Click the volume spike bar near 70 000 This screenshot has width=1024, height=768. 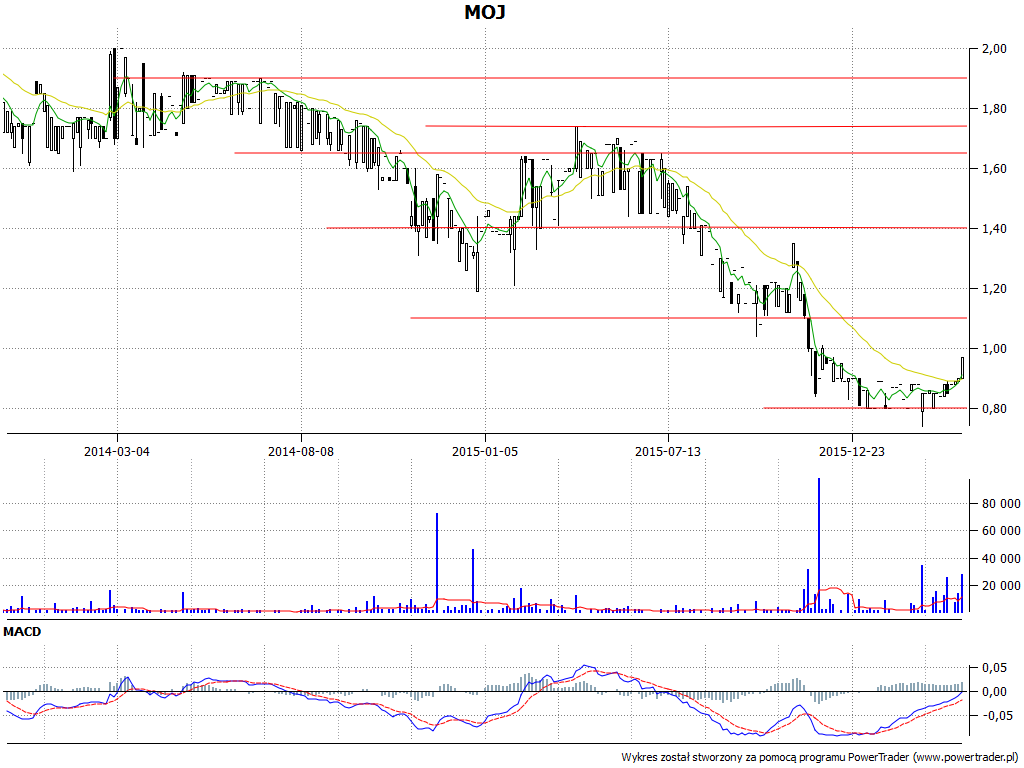[437, 563]
